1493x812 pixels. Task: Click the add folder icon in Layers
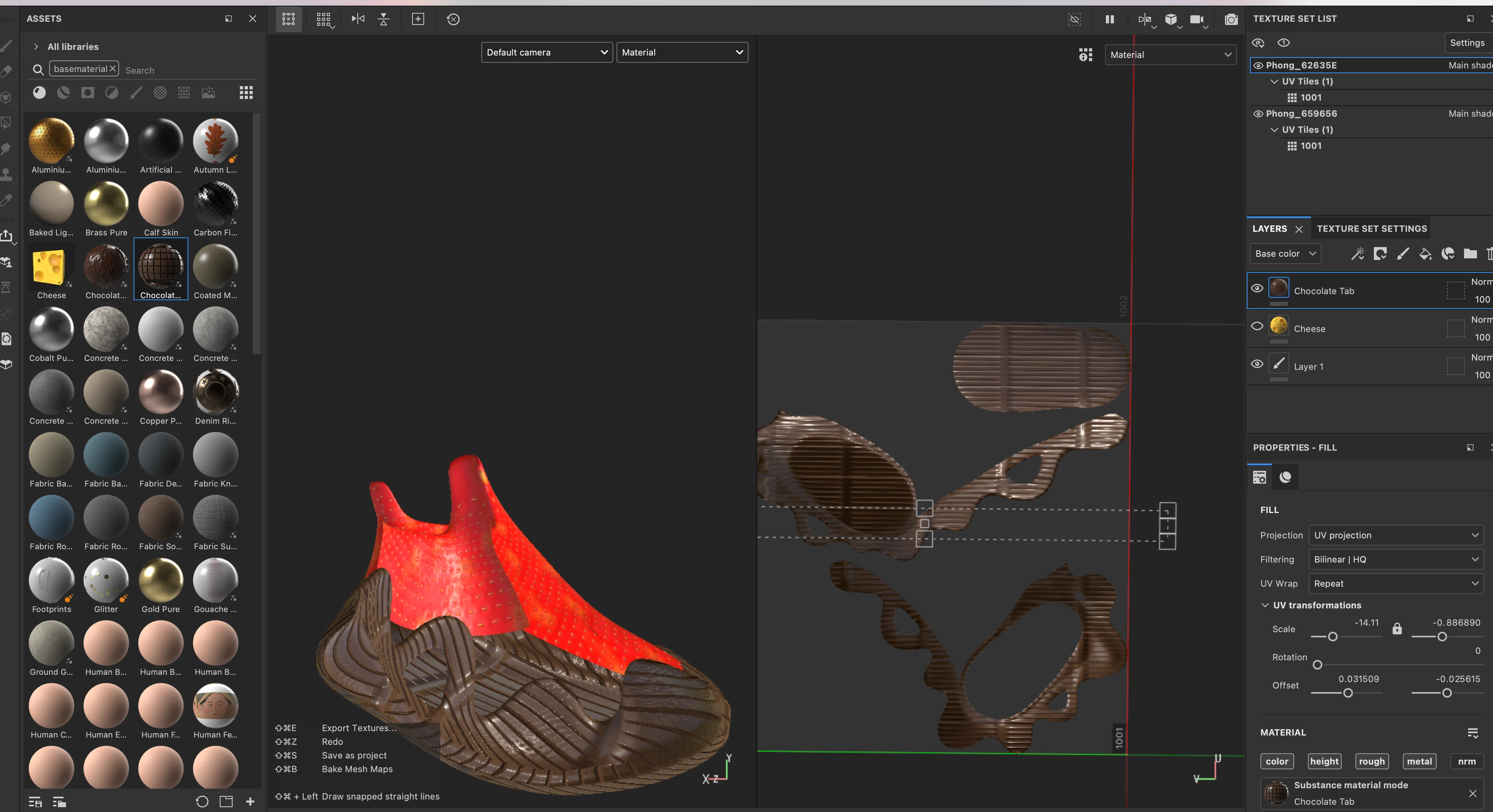point(1470,254)
